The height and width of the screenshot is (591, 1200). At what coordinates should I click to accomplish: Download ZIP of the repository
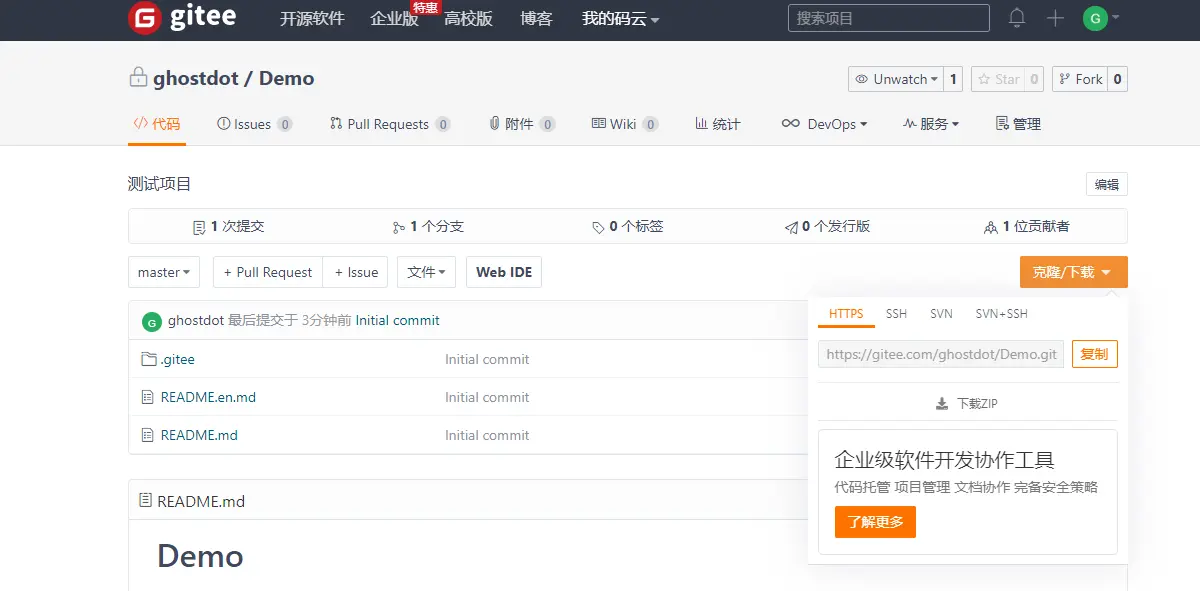click(967, 404)
